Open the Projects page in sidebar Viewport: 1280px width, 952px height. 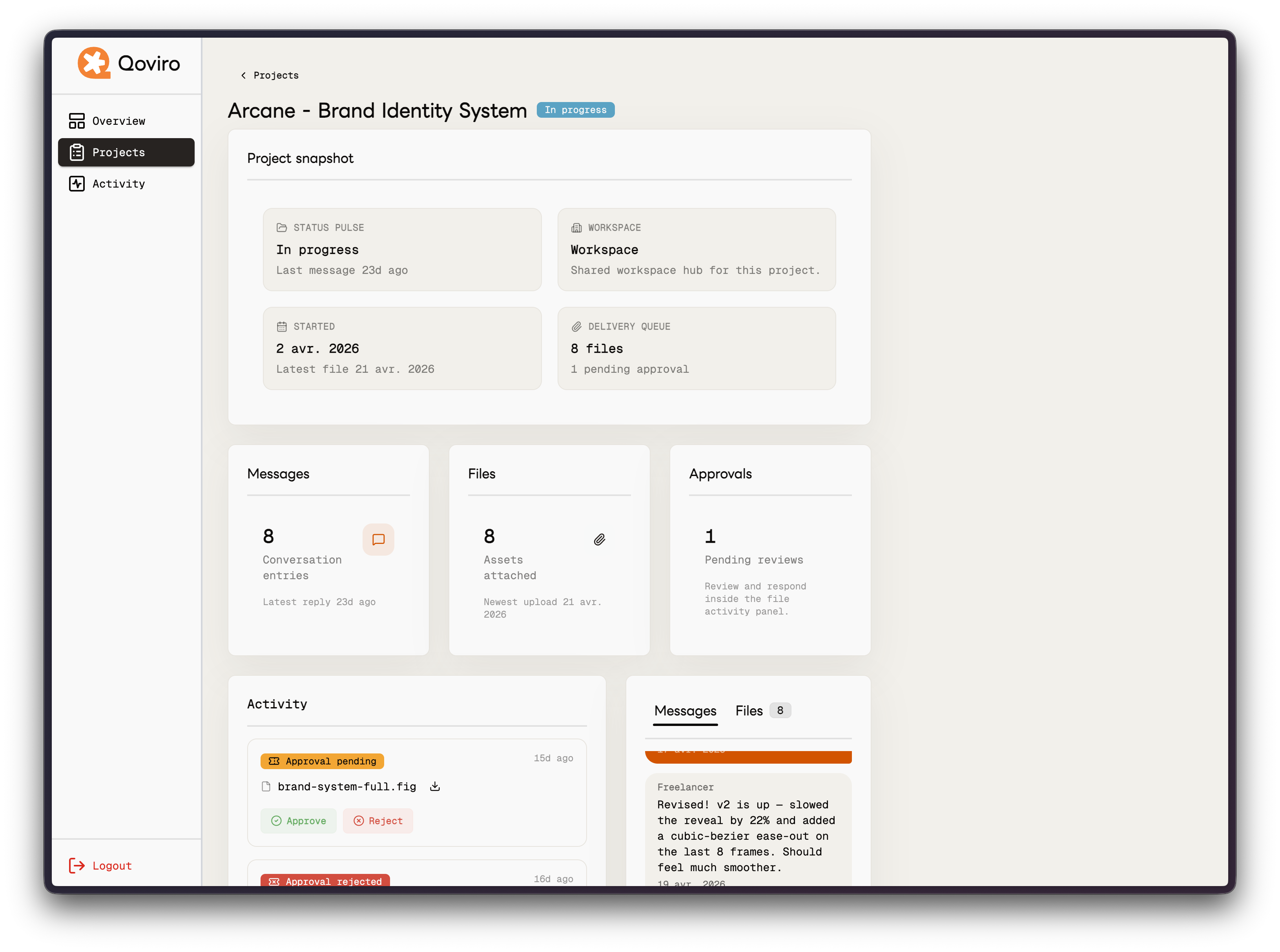[126, 152]
